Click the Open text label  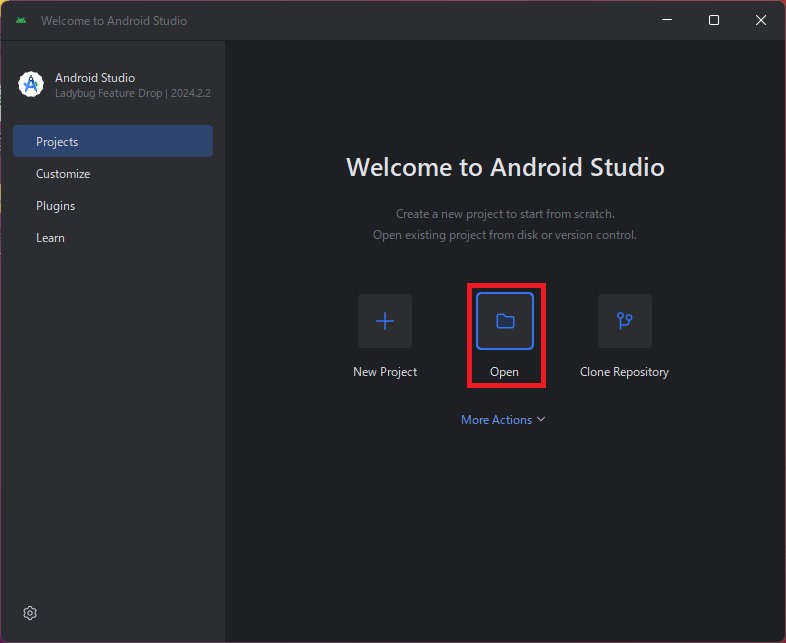click(505, 372)
